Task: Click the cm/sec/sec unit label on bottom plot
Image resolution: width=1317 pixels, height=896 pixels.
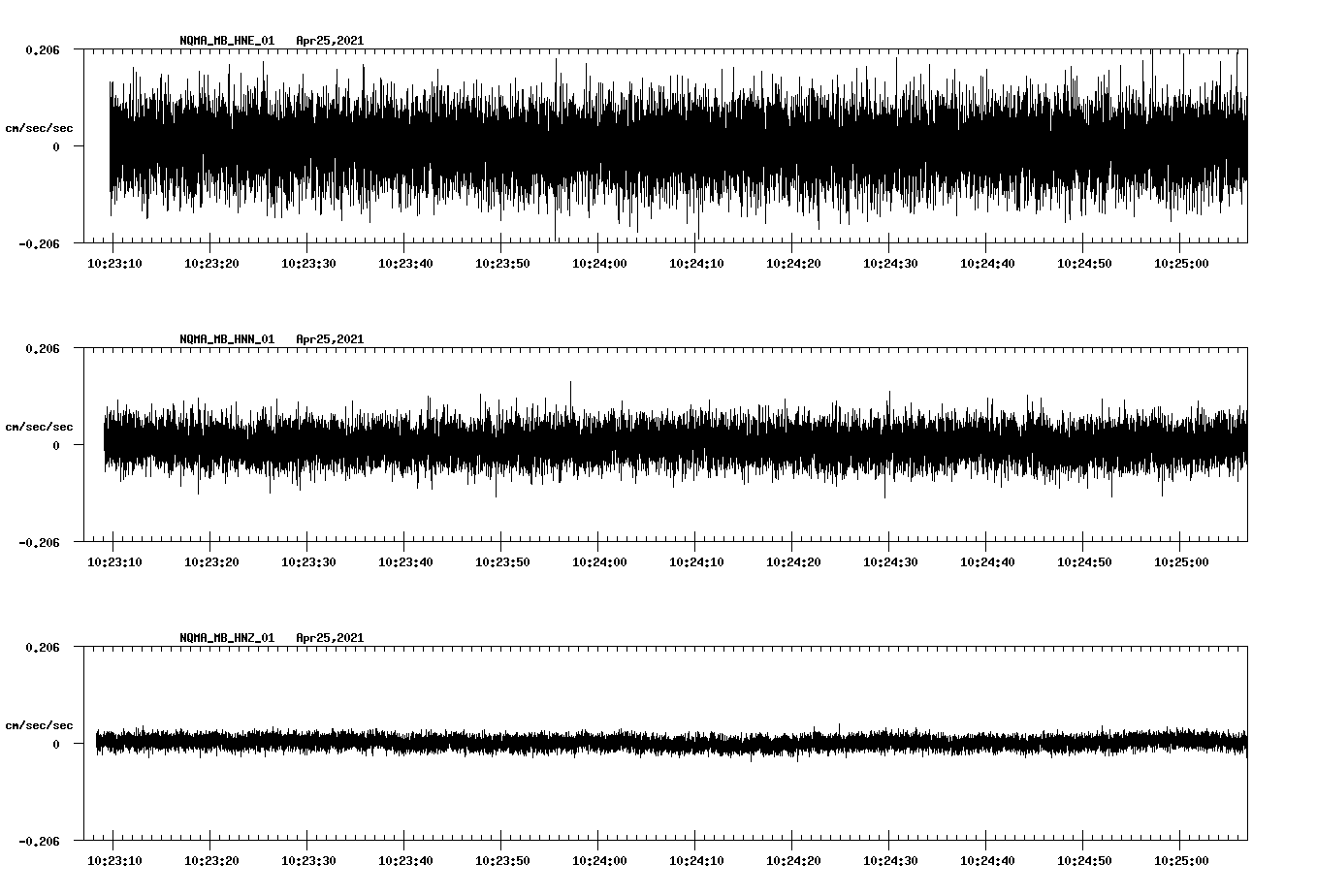Action: 40,723
